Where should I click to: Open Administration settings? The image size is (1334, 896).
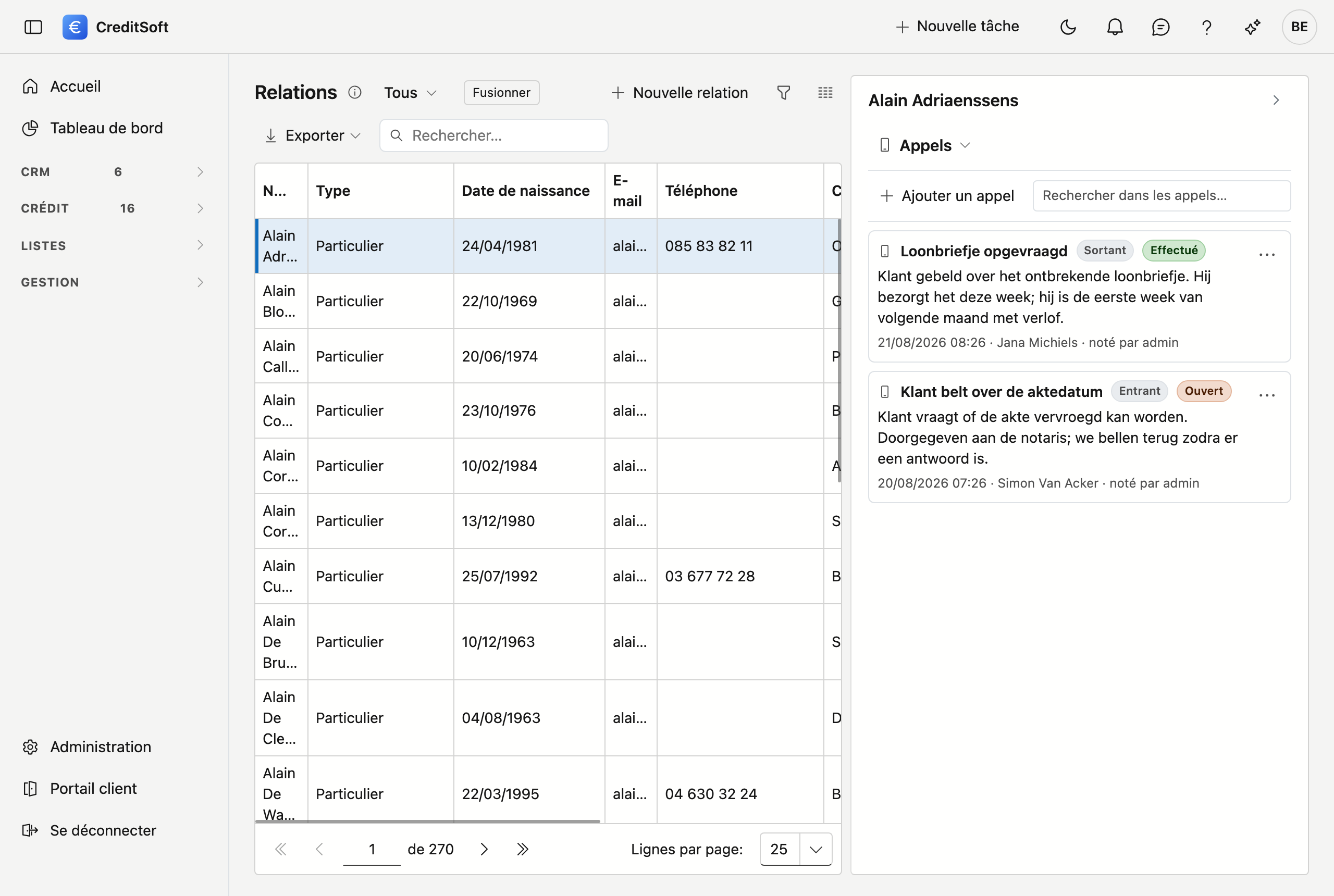[87, 747]
